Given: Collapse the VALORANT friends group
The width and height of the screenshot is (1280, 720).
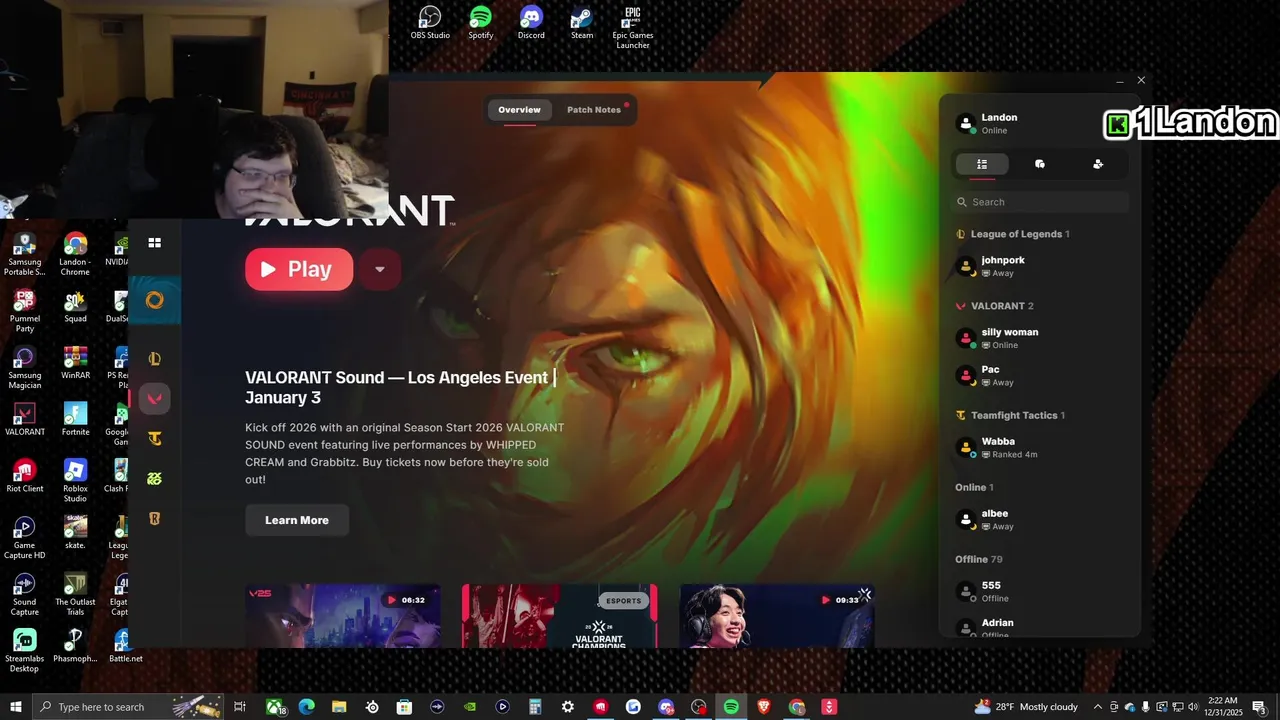Looking at the screenshot, I should pos(995,306).
